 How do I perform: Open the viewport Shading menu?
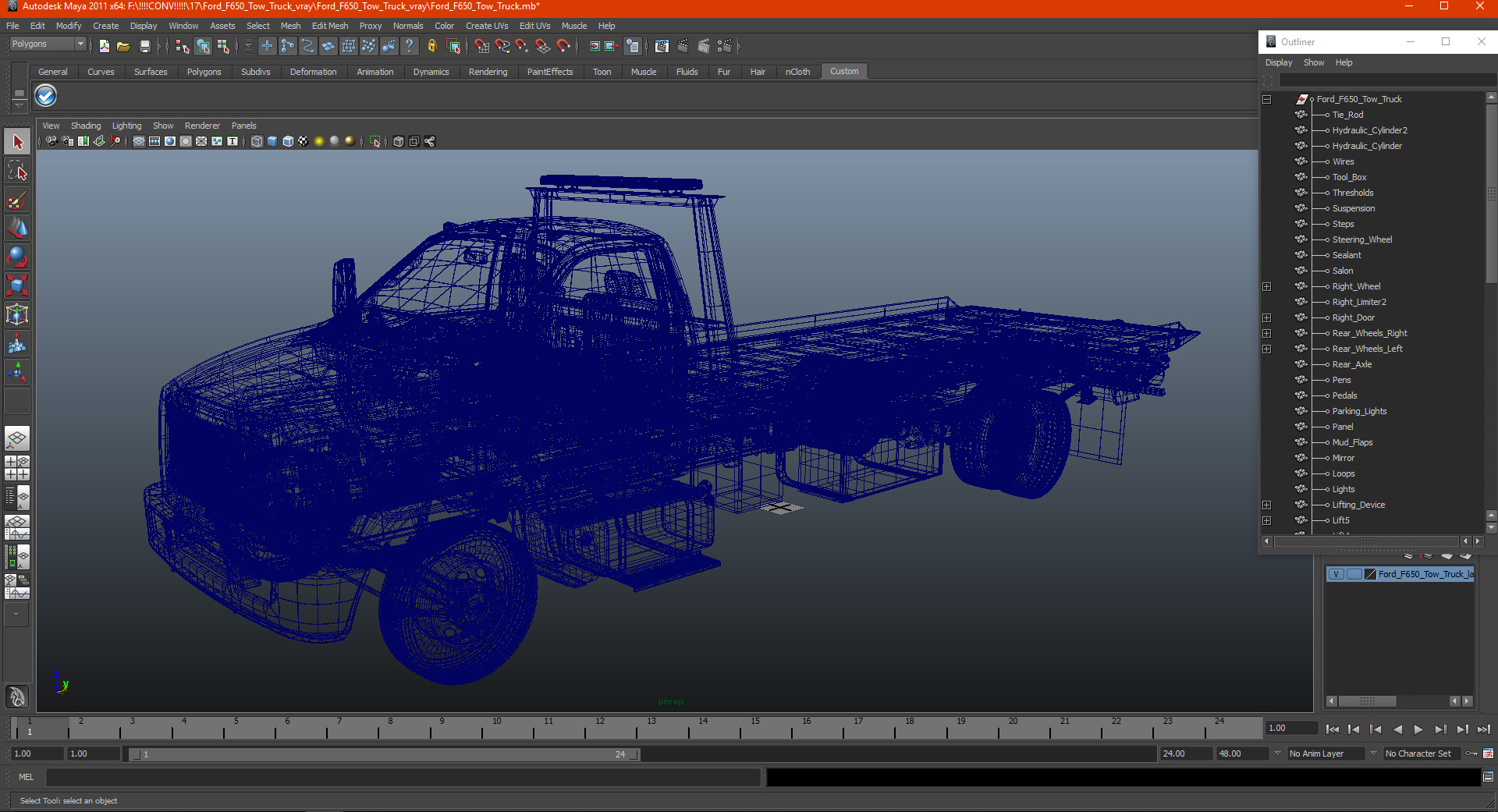point(86,126)
